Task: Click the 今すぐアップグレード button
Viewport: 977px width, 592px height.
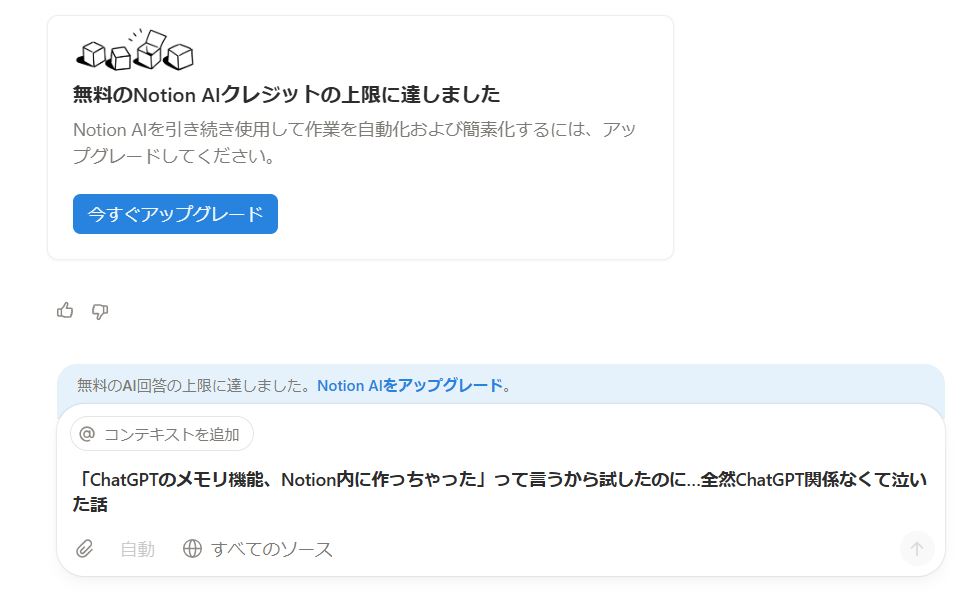Action: tap(175, 214)
